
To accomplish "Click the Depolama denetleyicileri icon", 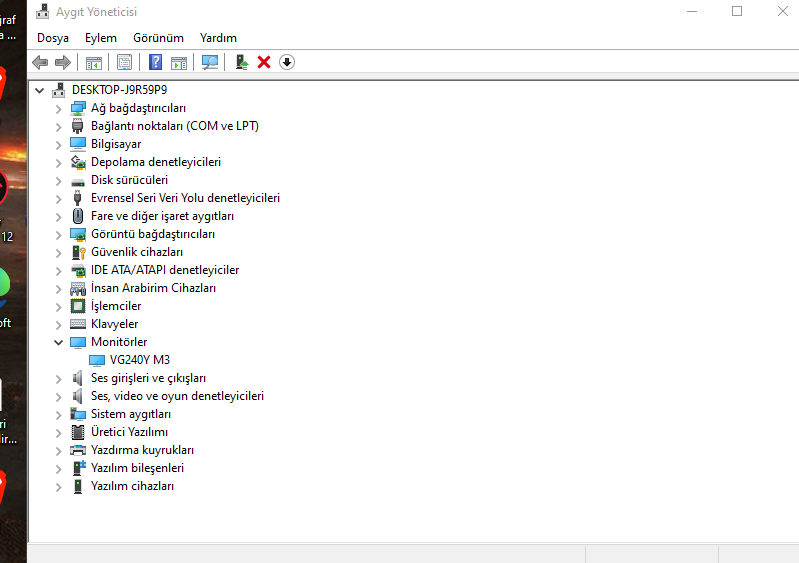I will click(x=78, y=162).
